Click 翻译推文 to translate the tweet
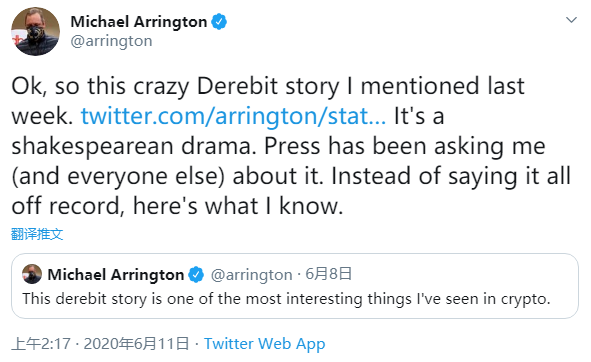 (x=37, y=234)
